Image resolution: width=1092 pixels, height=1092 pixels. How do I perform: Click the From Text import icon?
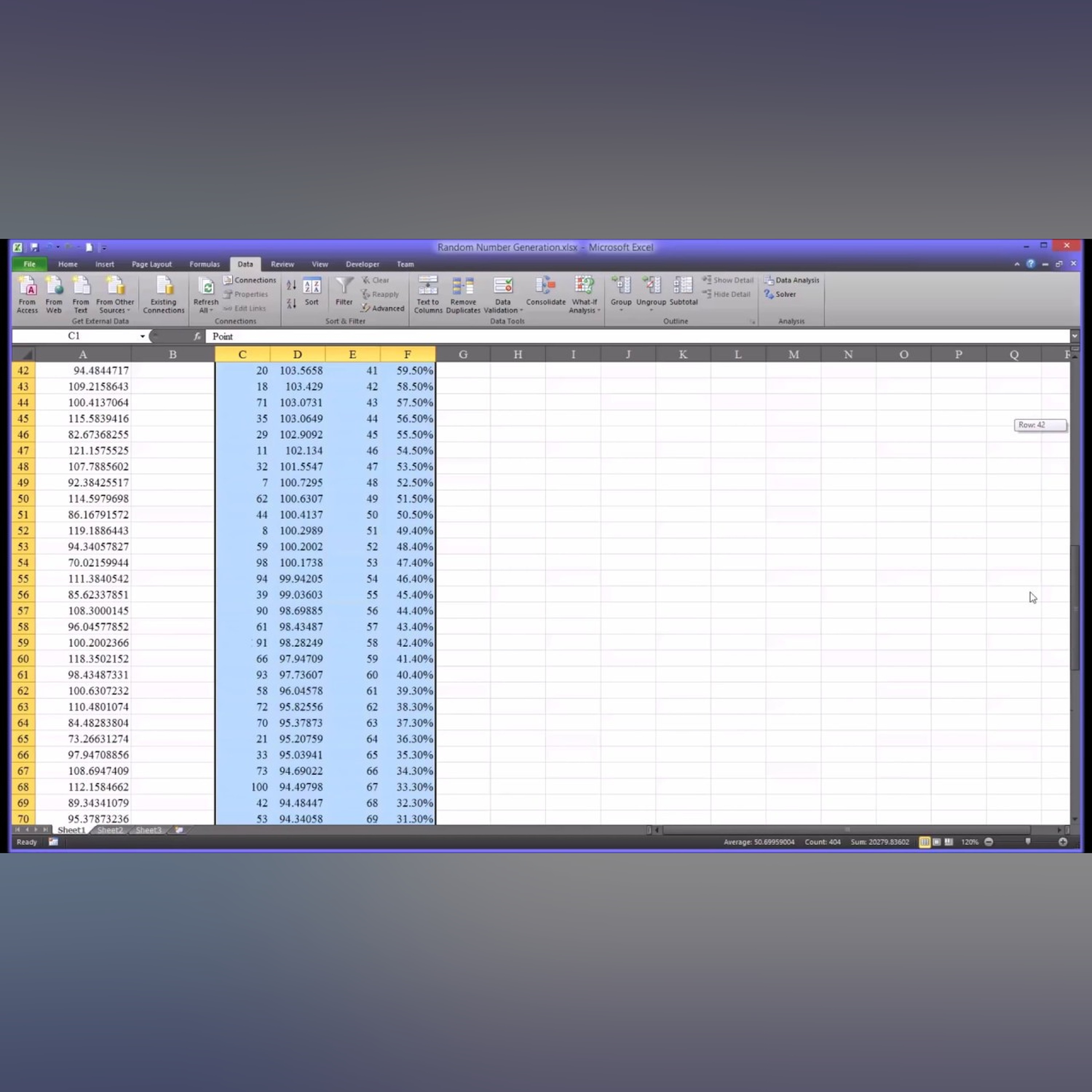[x=81, y=294]
